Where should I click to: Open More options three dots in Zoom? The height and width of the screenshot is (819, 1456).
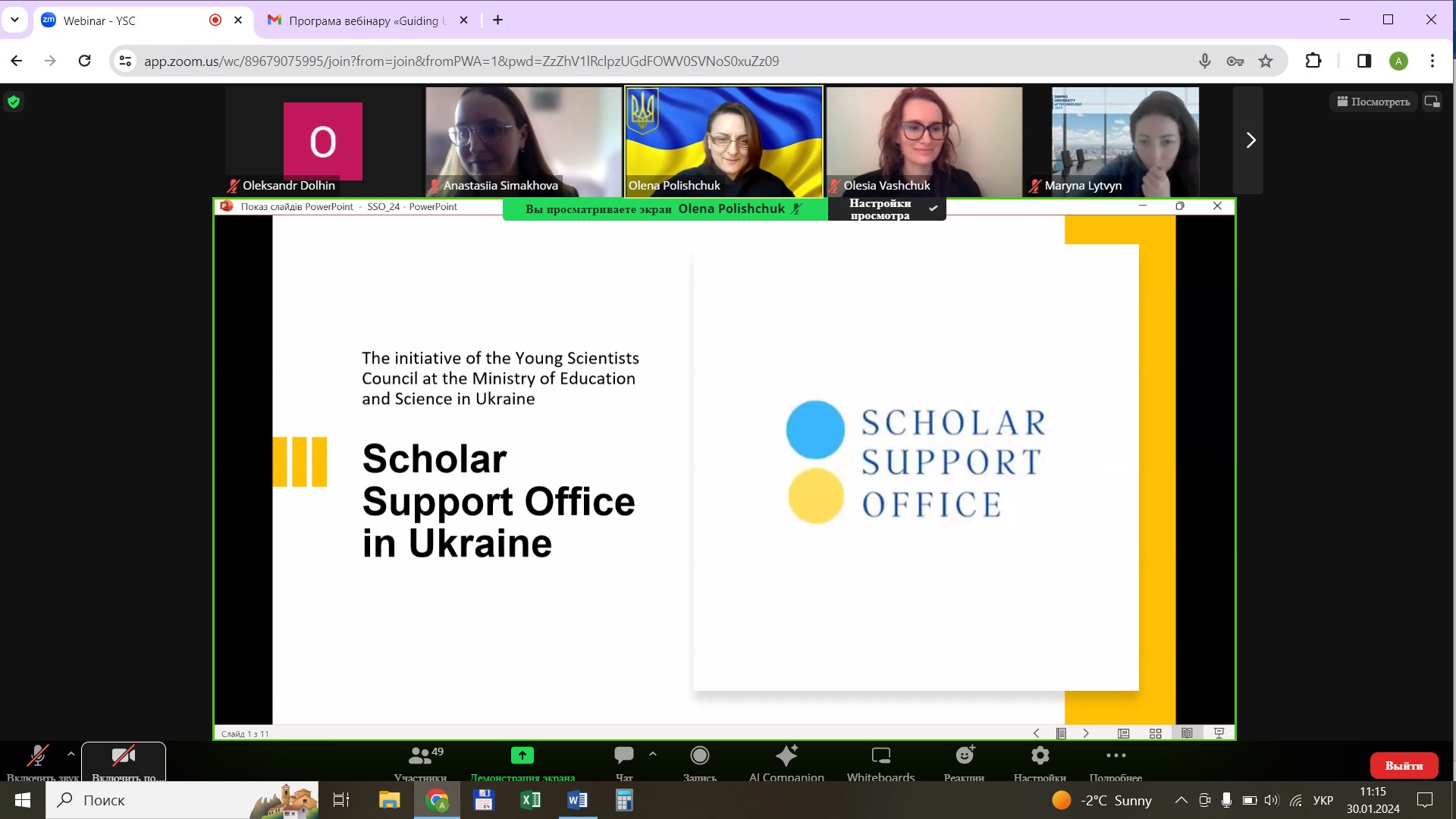tap(1116, 762)
